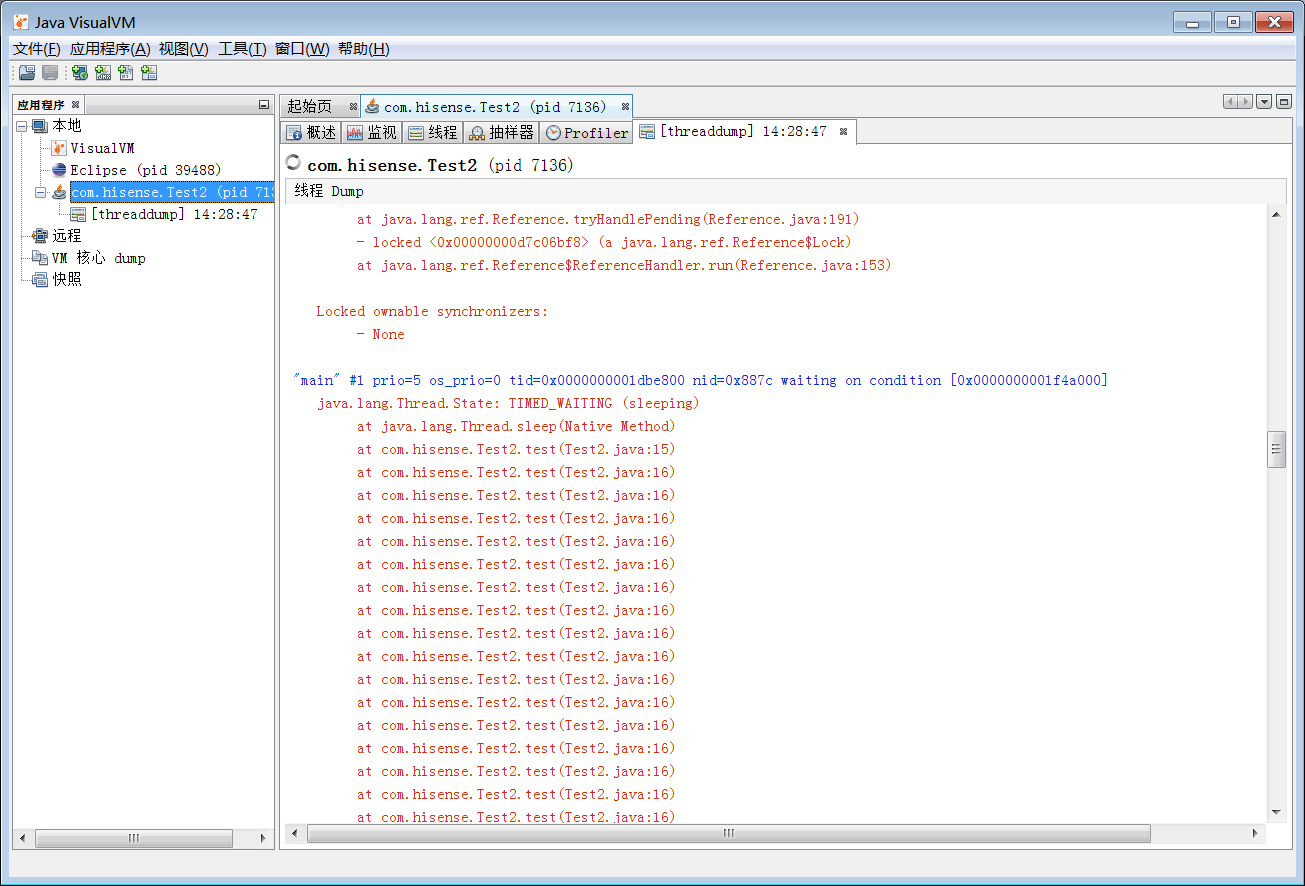Switch to the 概述 overview tab
Image resolution: width=1305 pixels, height=886 pixels.
pos(311,132)
